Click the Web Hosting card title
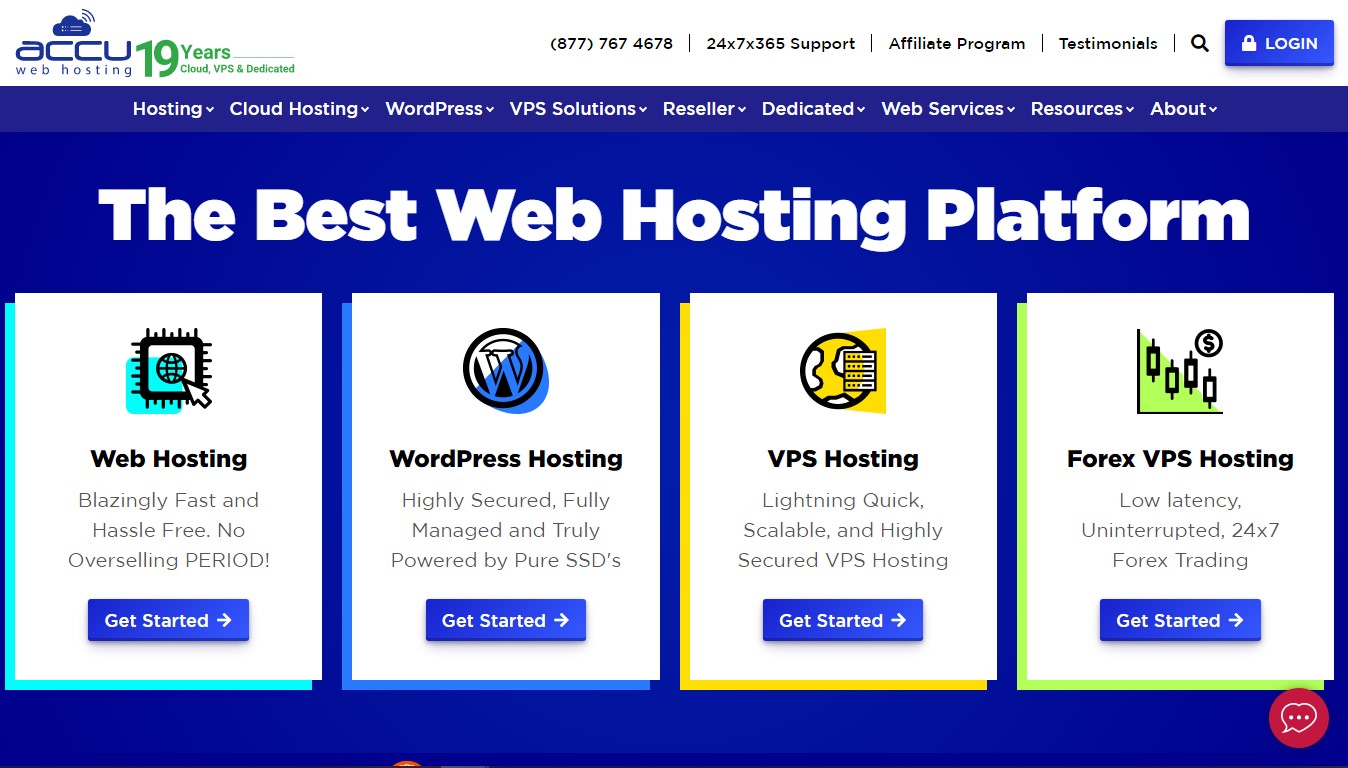The image size is (1348, 768). point(169,459)
